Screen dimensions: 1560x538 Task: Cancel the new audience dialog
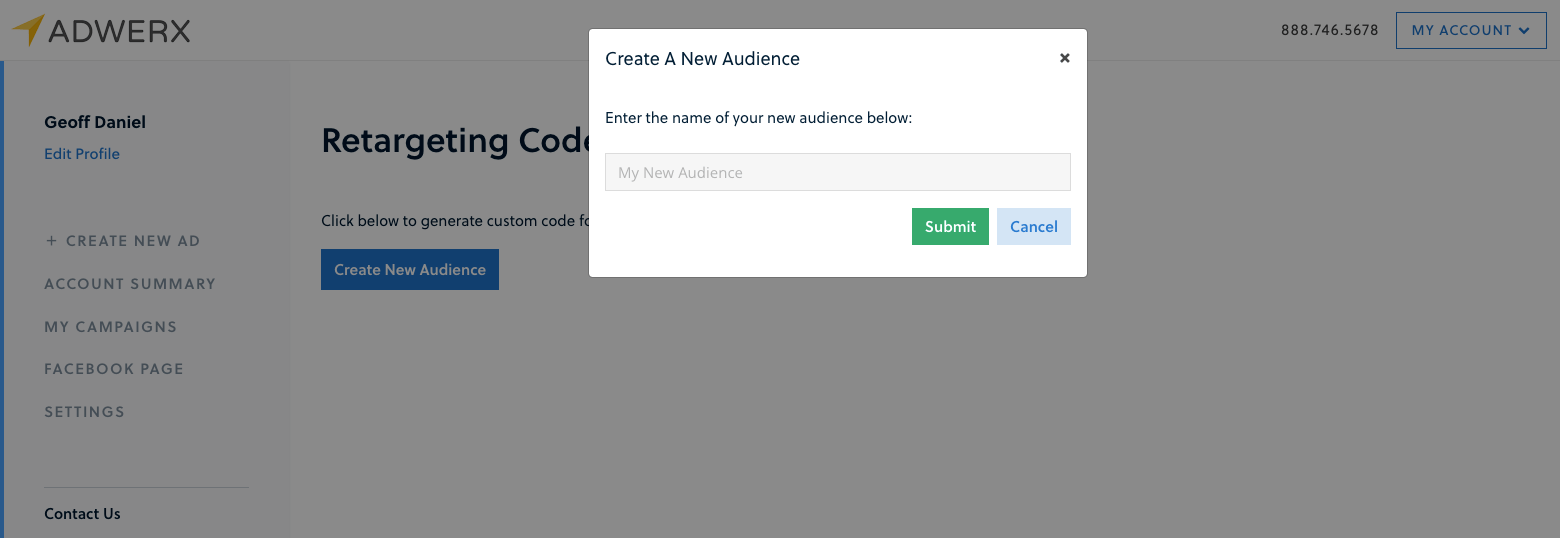pyautogui.click(x=1033, y=226)
